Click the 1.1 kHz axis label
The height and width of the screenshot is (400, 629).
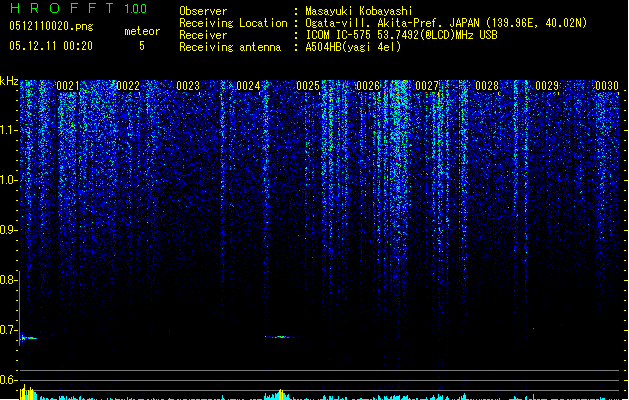click(x=9, y=130)
